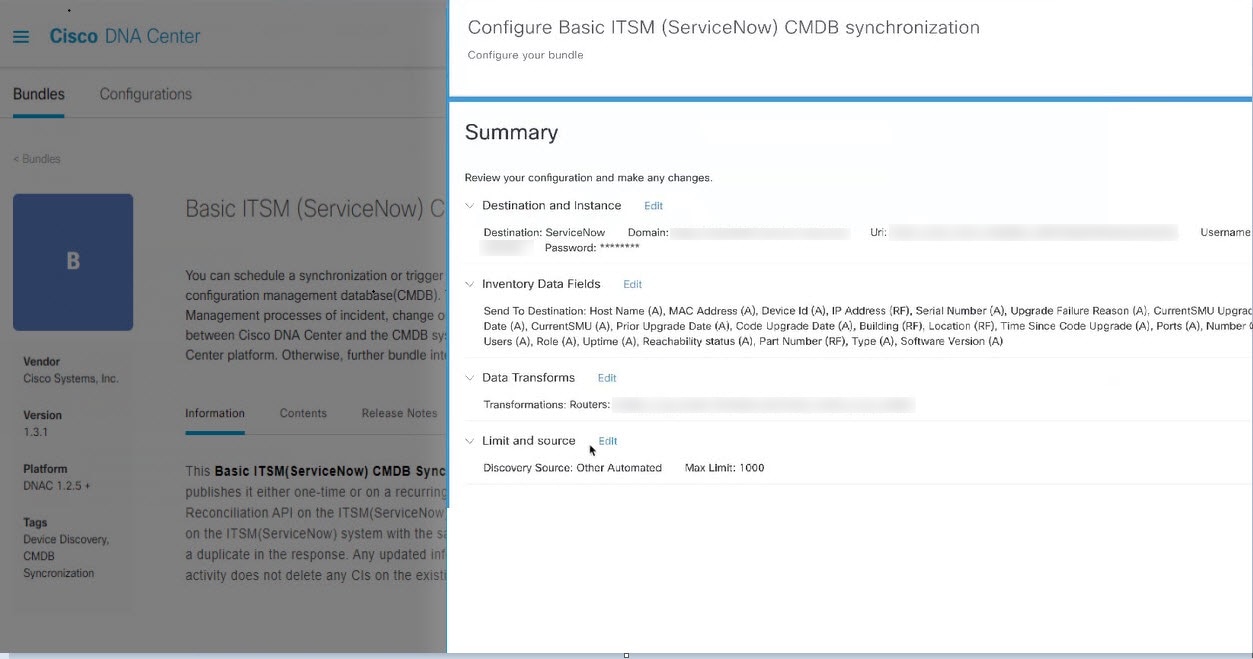Click the 'Cisco Systems, Inc.' vendor value

71,379
